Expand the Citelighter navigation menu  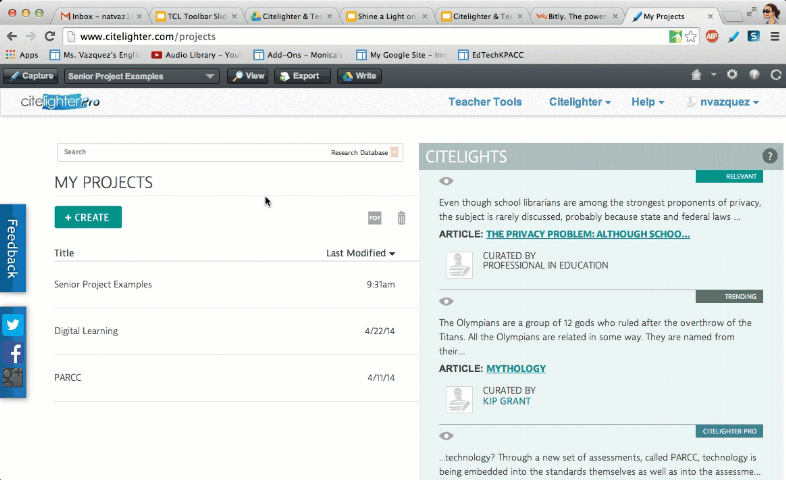click(579, 102)
